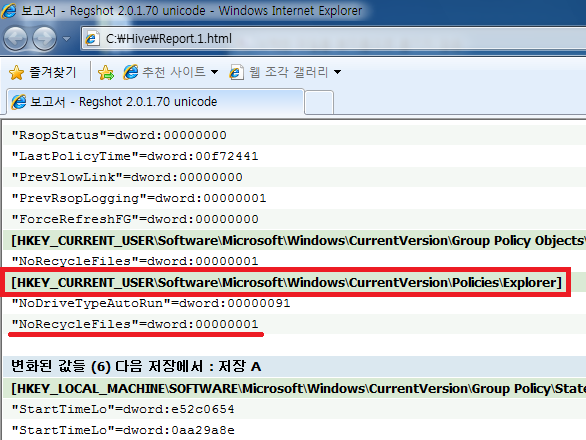Click the Group Policy Objects registry key heading
The image size is (586, 440).
tap(298, 240)
